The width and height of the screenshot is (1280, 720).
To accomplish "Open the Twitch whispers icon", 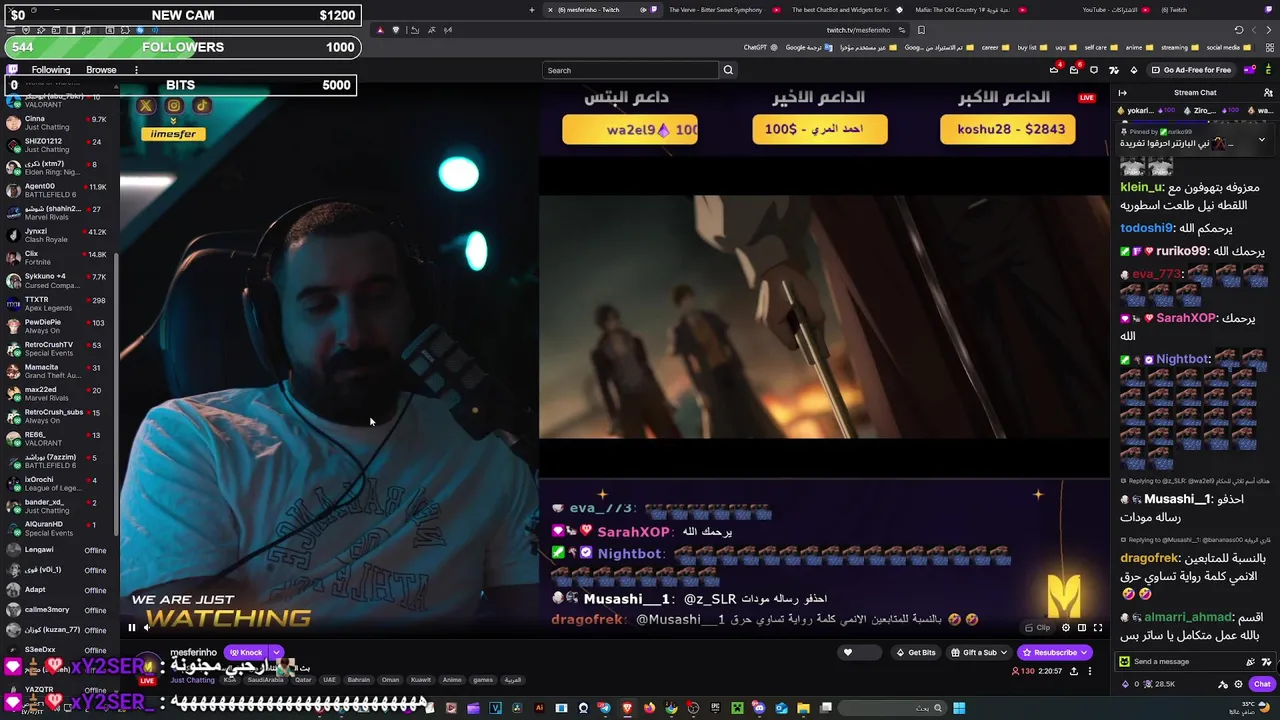I will (x=1094, y=70).
